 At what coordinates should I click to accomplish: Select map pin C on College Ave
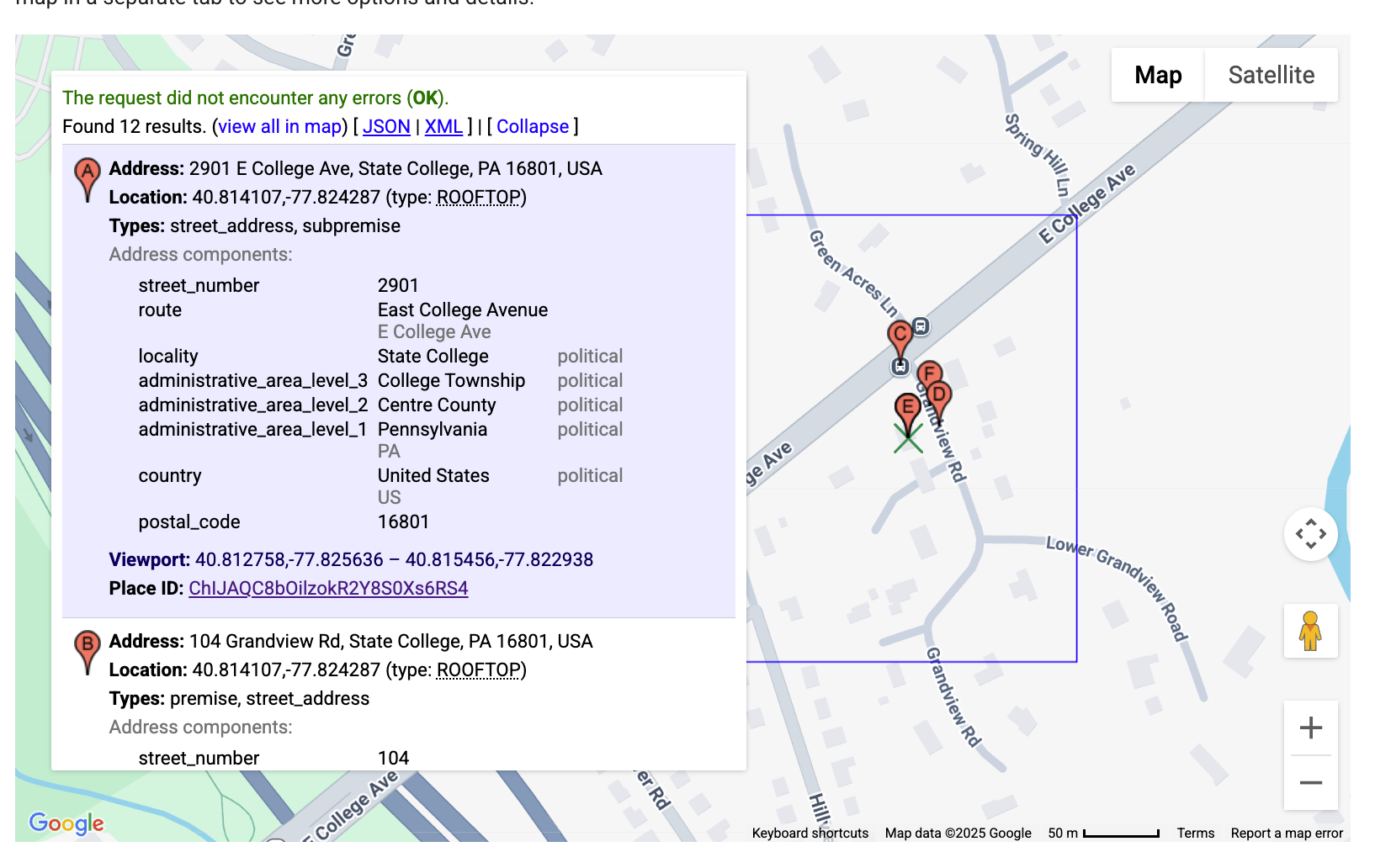(x=900, y=335)
